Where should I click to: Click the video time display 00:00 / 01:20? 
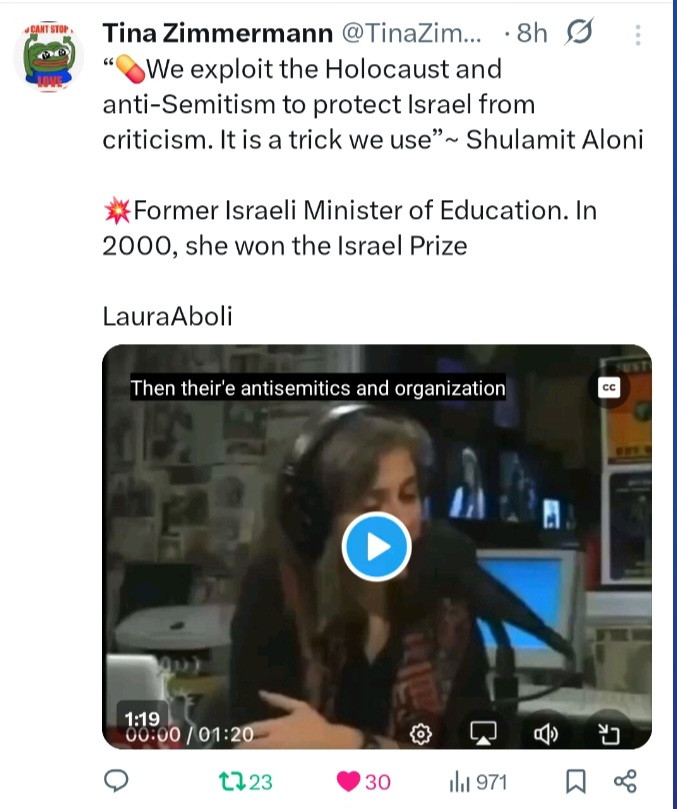[x=189, y=734]
